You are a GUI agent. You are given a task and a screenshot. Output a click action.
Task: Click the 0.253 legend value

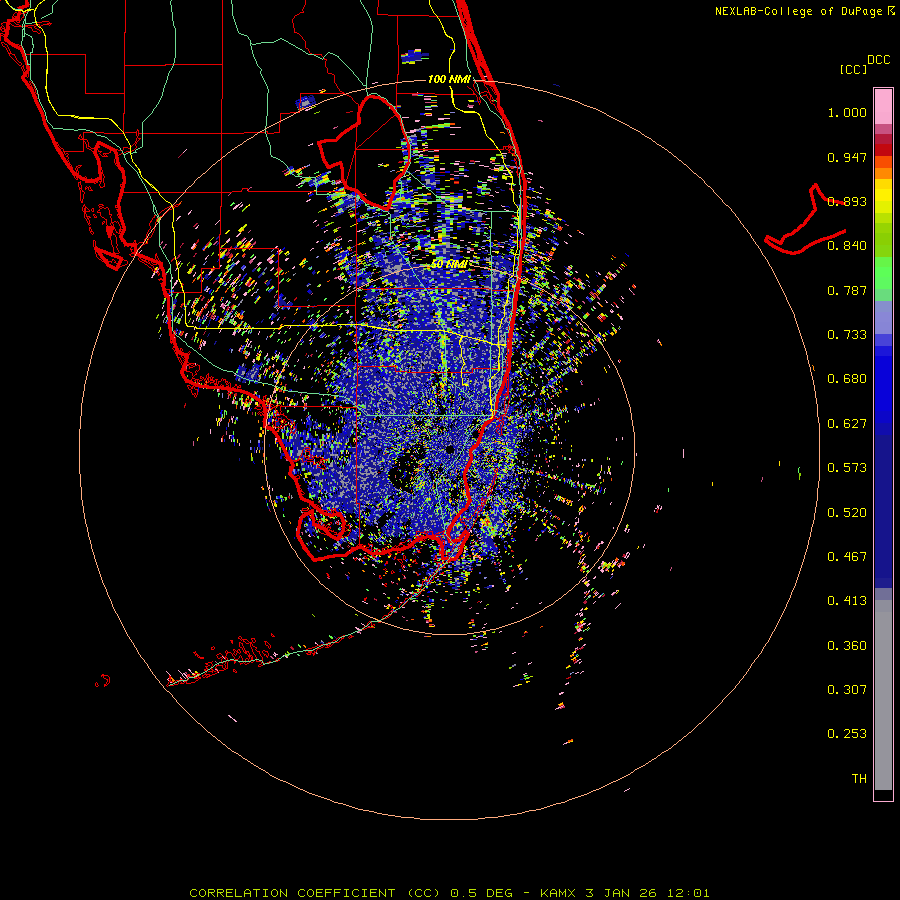click(x=847, y=734)
